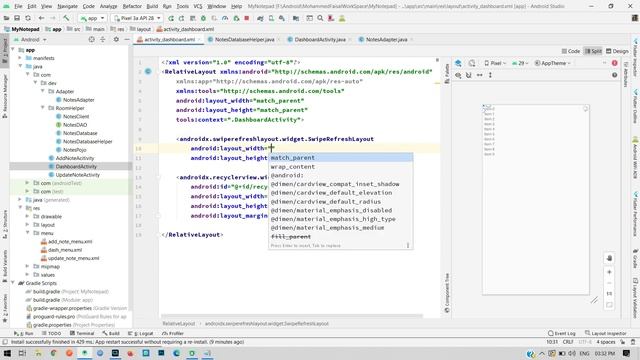Click the gutter class icon beside RelativeLayout

tap(148, 72)
